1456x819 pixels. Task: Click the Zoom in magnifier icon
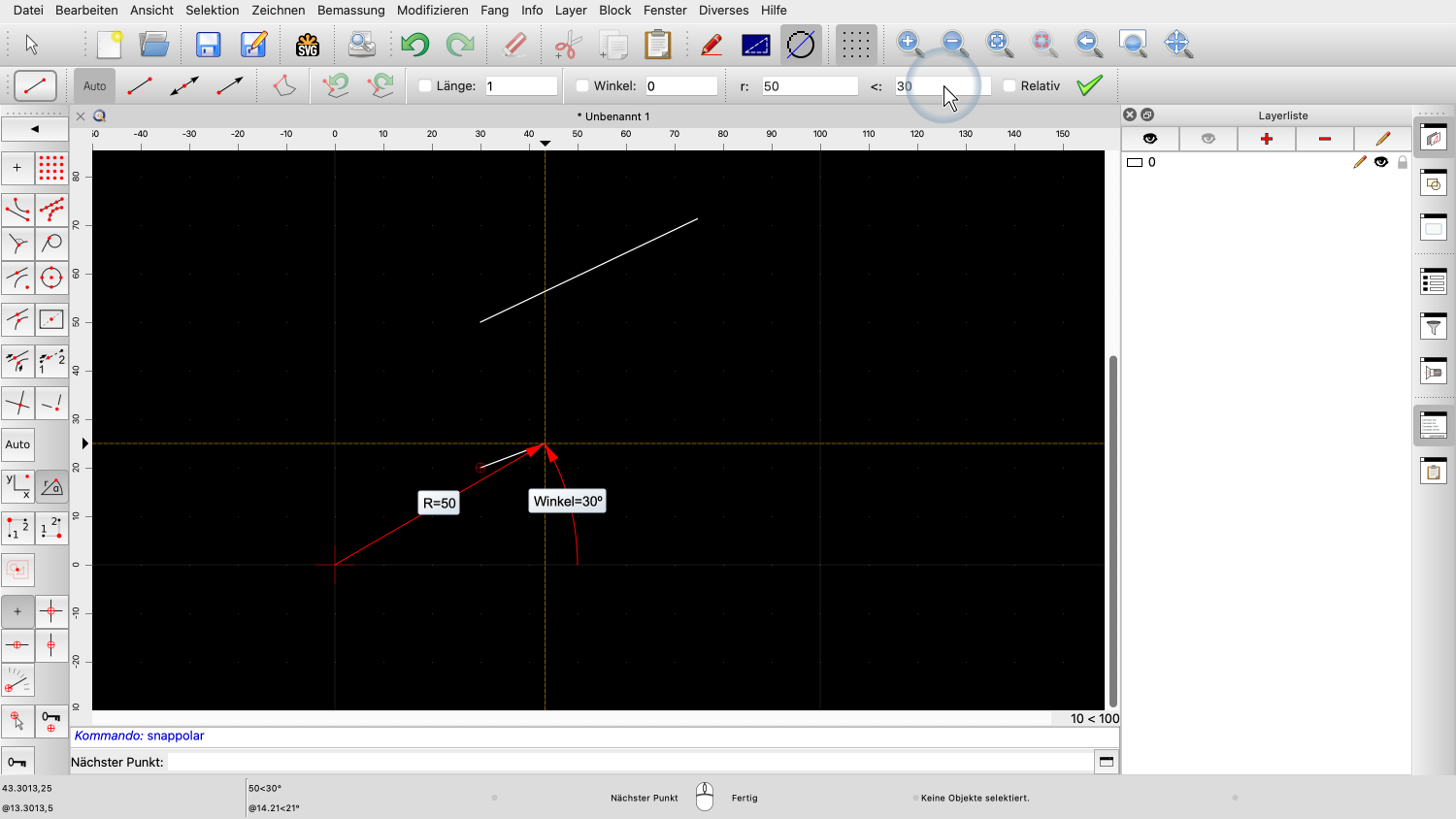point(910,44)
